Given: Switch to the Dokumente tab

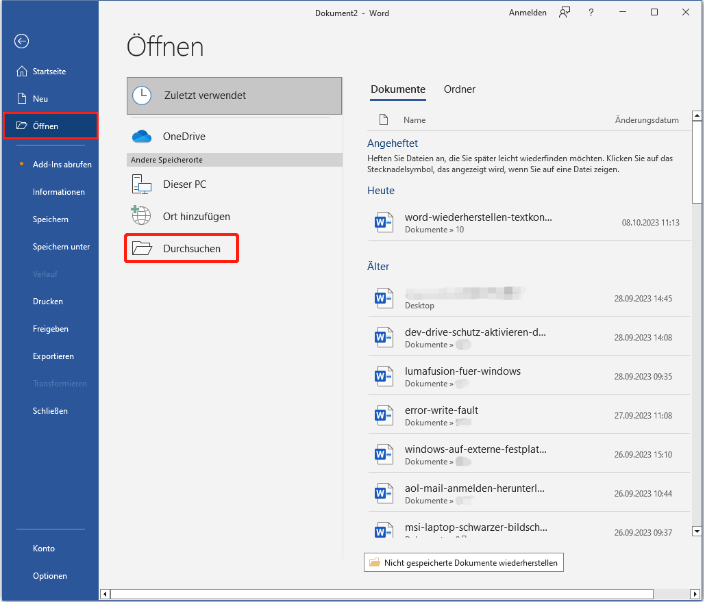Looking at the screenshot, I should point(398,90).
